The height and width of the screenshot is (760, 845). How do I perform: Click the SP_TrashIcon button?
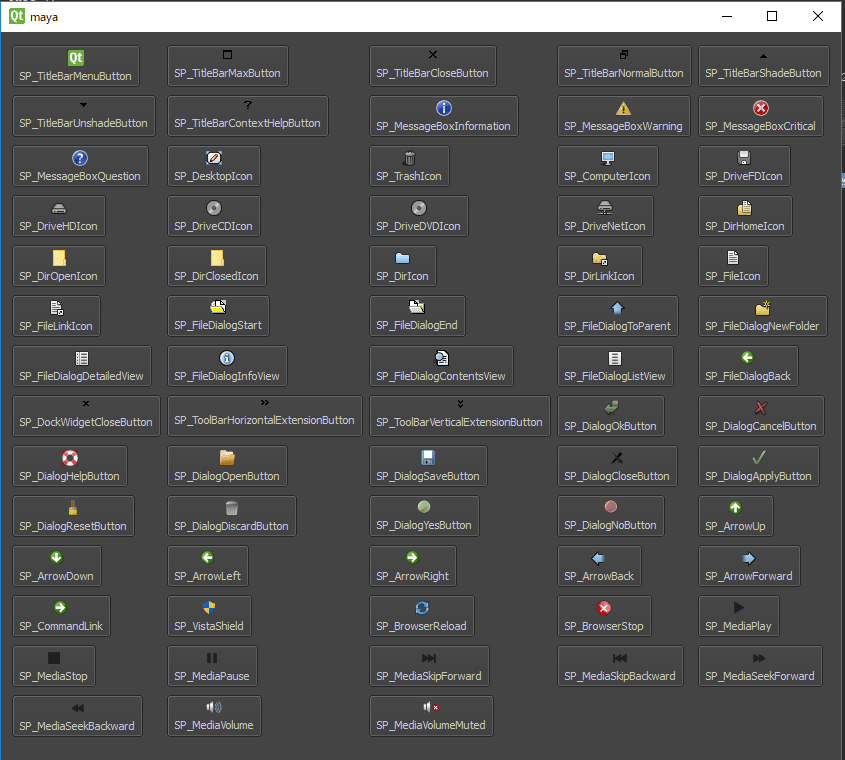(408, 166)
